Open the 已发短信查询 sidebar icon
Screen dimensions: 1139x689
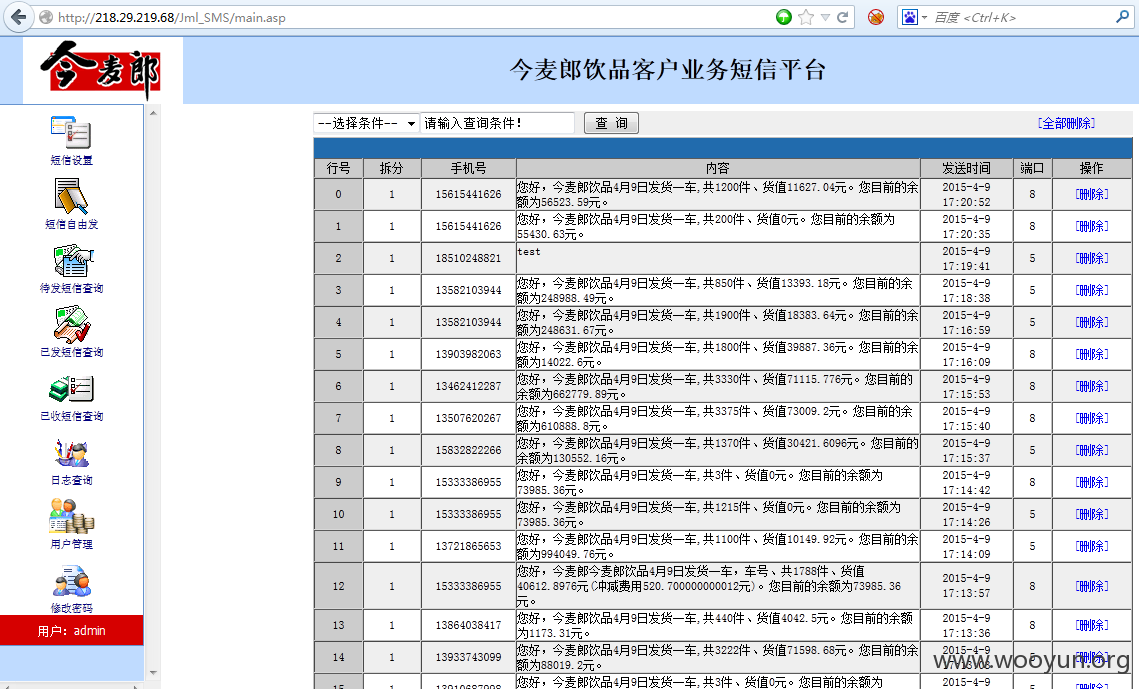coord(71,325)
